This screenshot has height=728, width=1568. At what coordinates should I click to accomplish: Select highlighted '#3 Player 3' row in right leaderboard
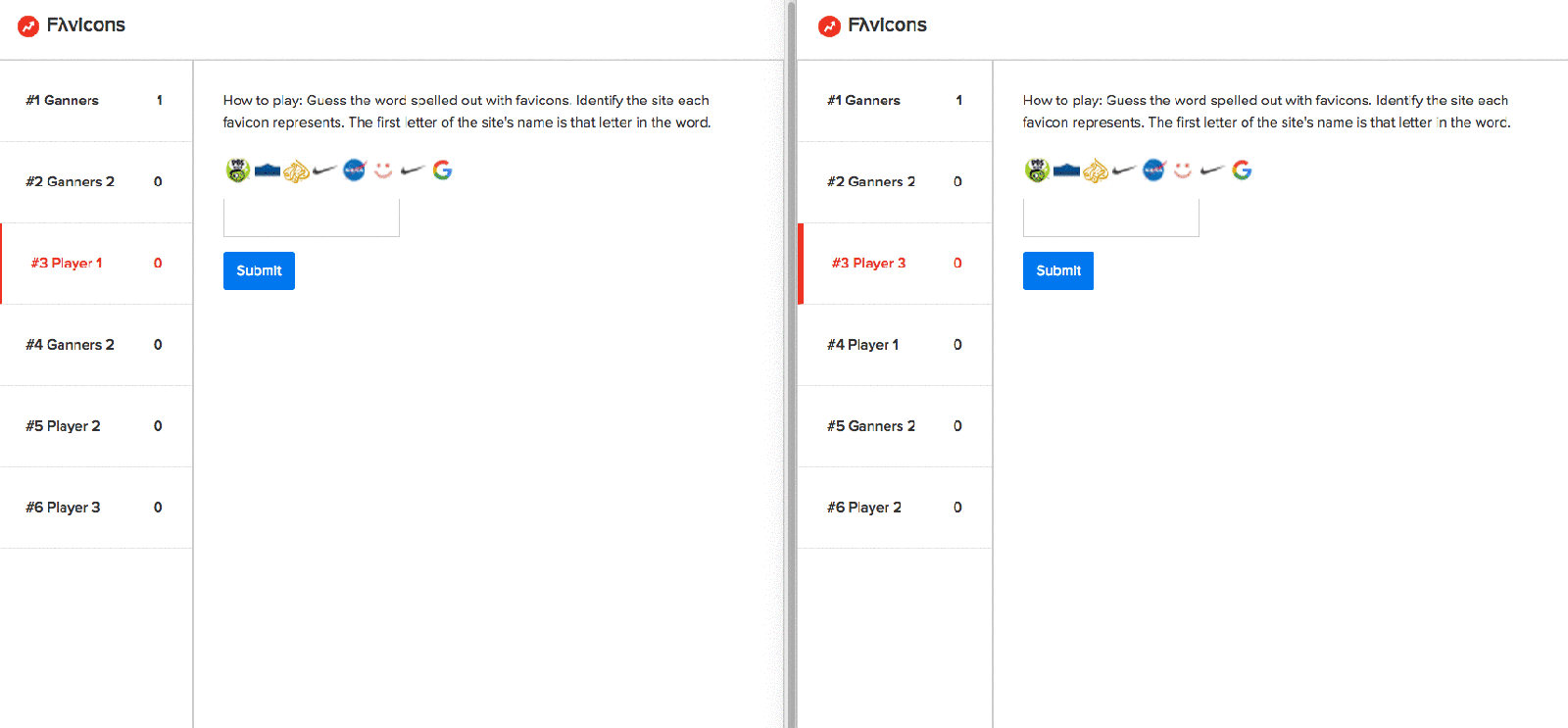(896, 264)
